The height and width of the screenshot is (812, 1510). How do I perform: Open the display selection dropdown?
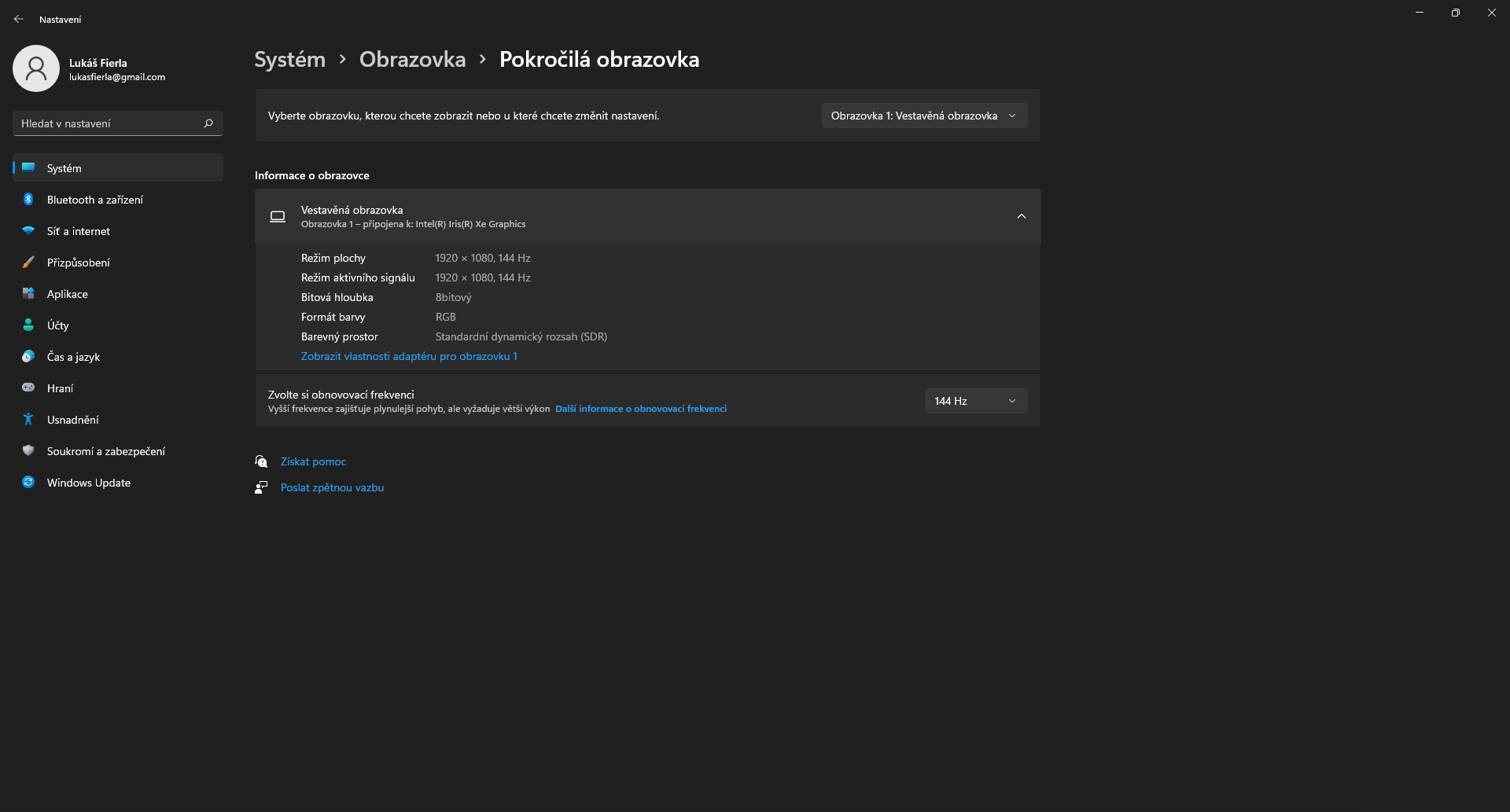pos(924,116)
